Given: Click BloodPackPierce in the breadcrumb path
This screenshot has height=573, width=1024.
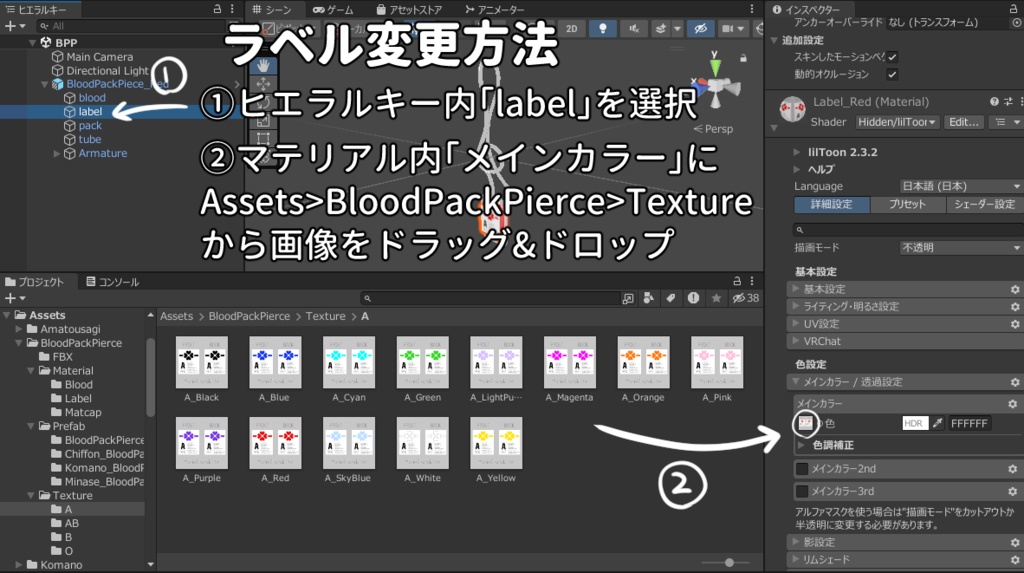Looking at the screenshot, I should click(x=249, y=316).
